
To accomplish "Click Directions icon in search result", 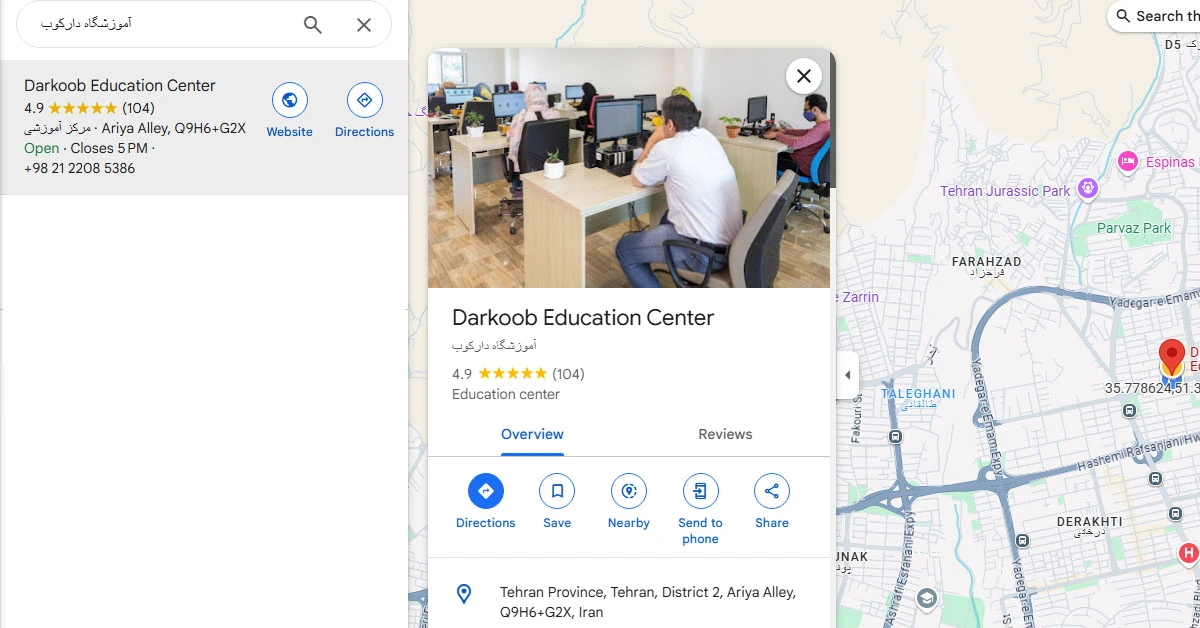I will (364, 100).
